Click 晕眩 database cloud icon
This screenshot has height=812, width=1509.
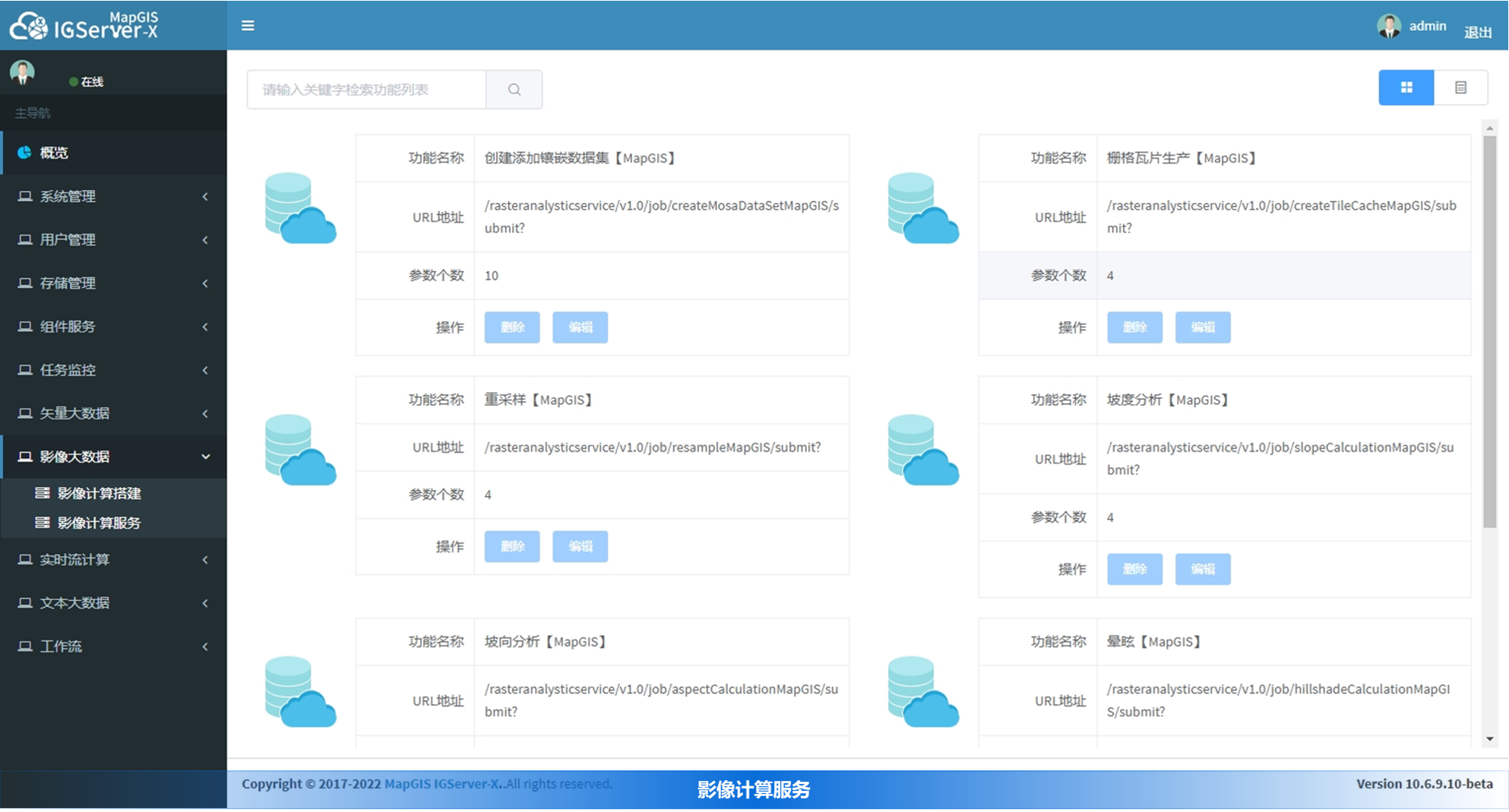[923, 691]
